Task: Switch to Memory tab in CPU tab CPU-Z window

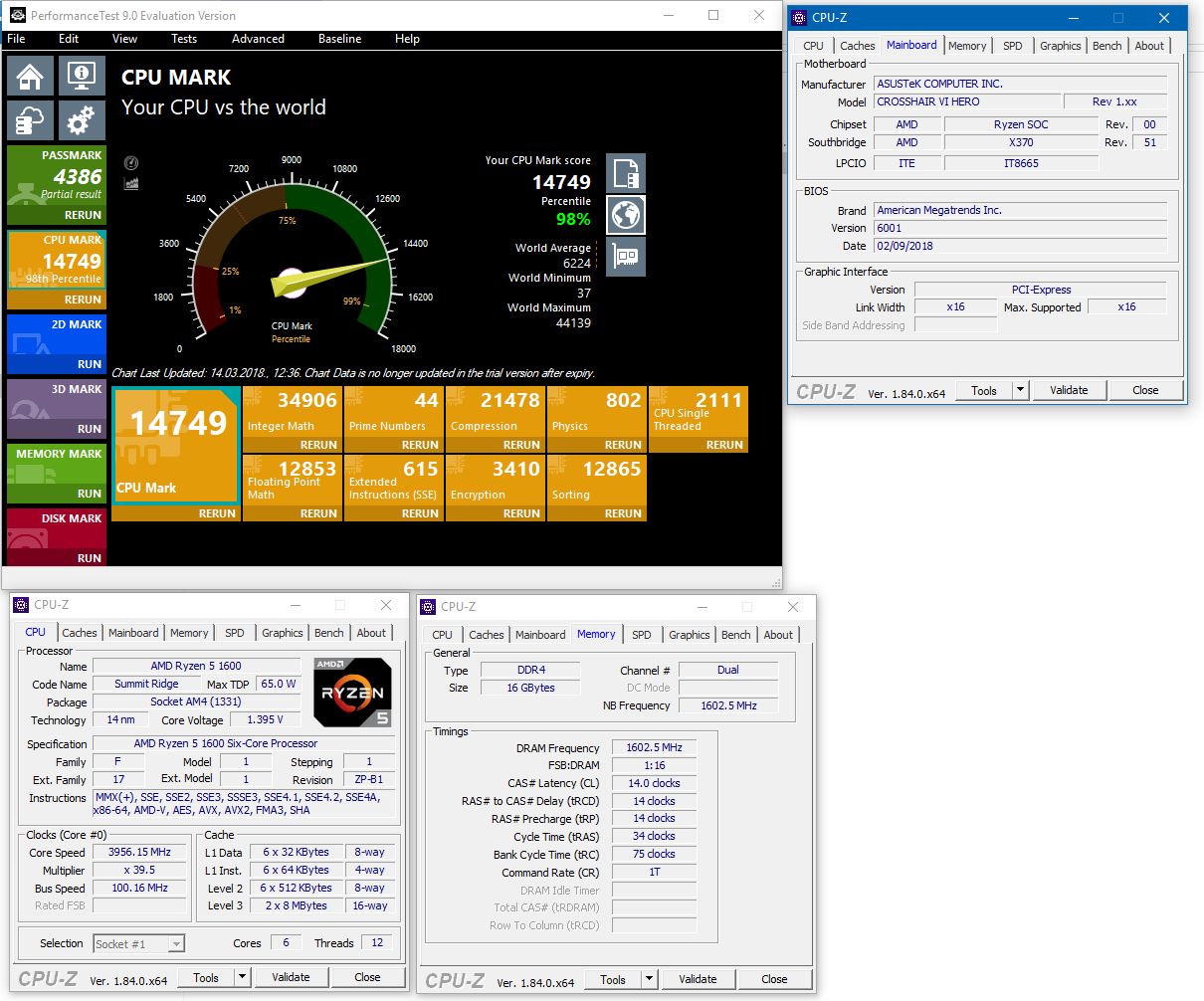Action: click(x=189, y=633)
